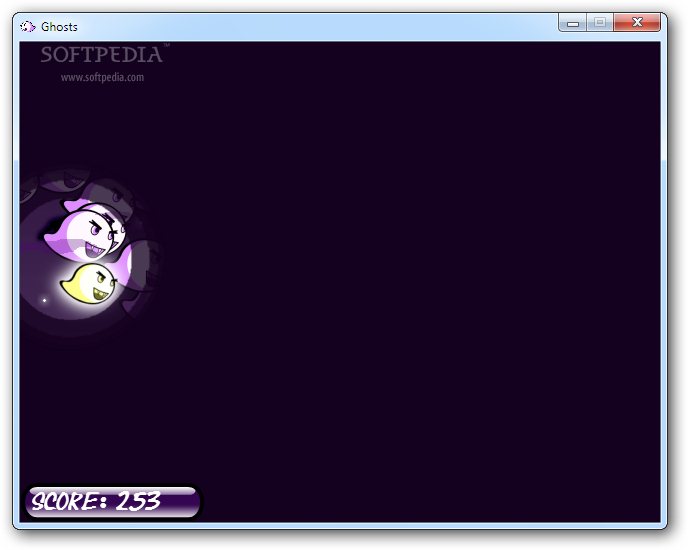
Task: Click the Score 253 panel
Action: 113,501
